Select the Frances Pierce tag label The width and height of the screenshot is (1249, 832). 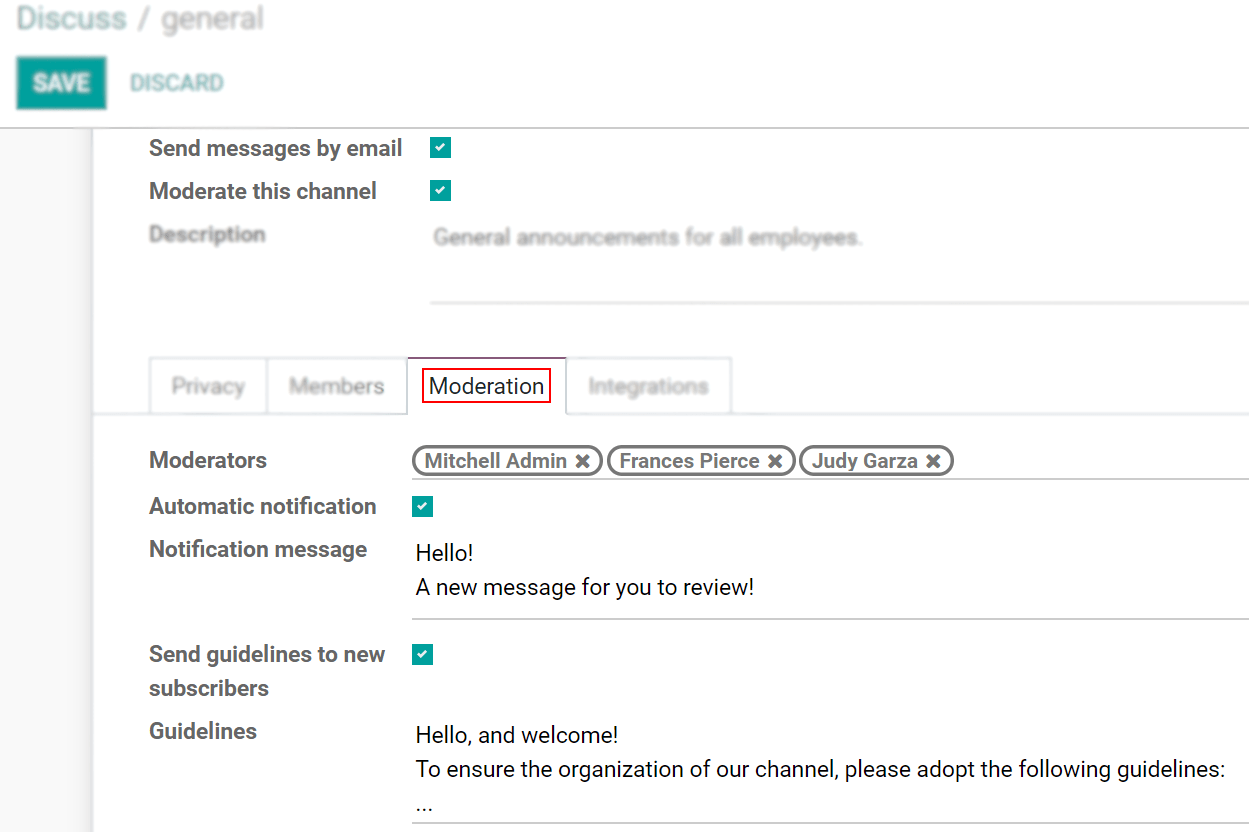[x=689, y=461]
